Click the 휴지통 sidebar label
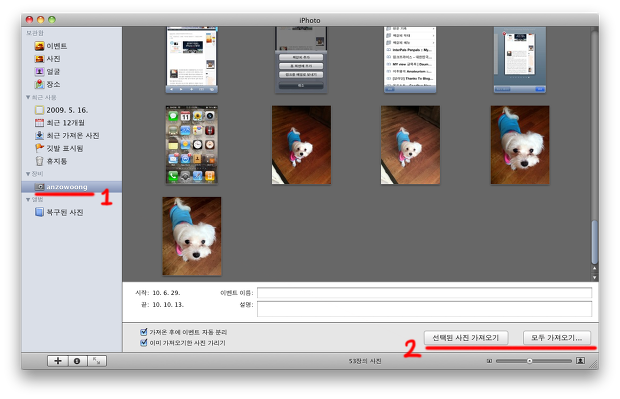Viewport: 620px width, 399px height. pos(57,161)
